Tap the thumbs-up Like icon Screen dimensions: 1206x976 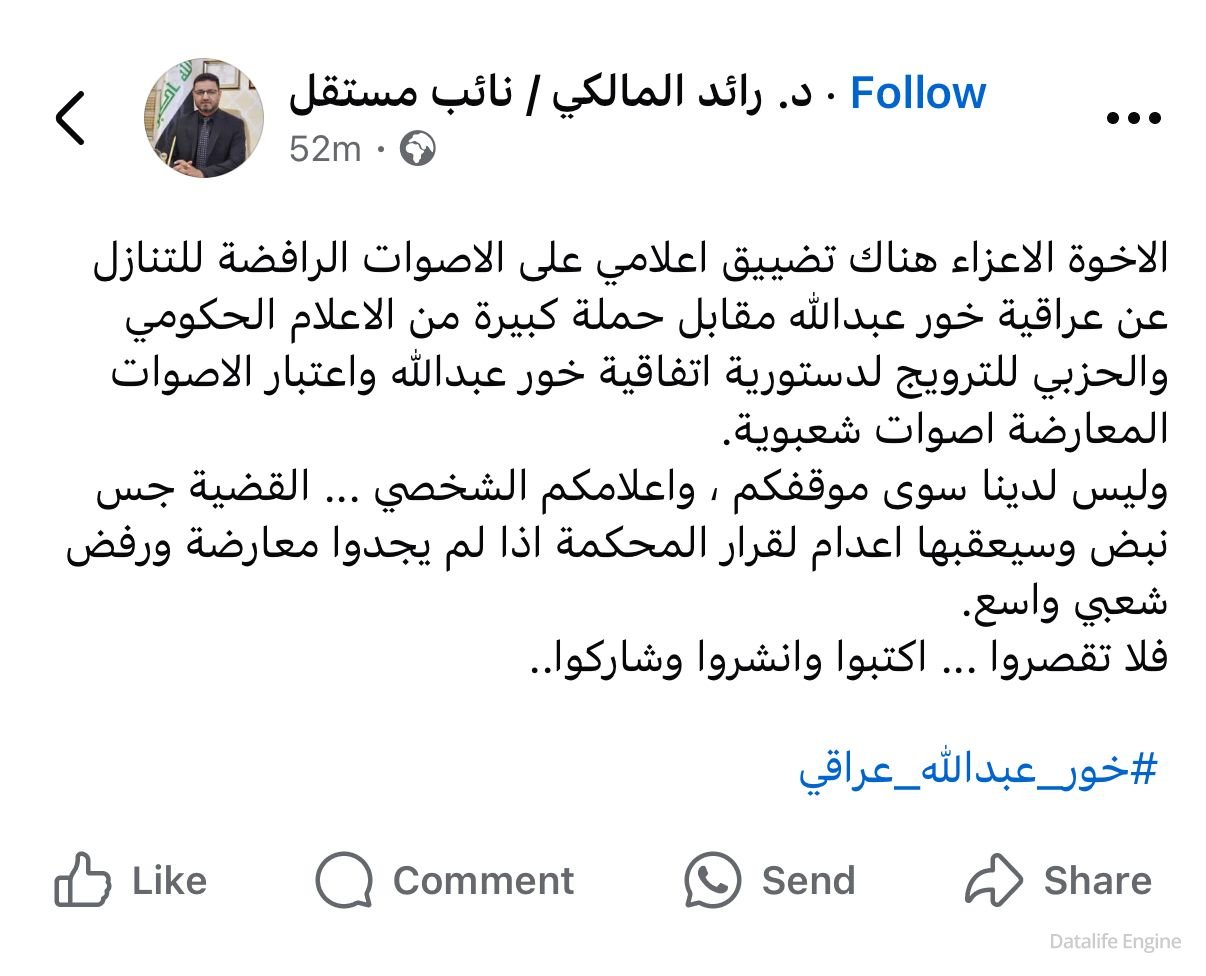(82, 880)
